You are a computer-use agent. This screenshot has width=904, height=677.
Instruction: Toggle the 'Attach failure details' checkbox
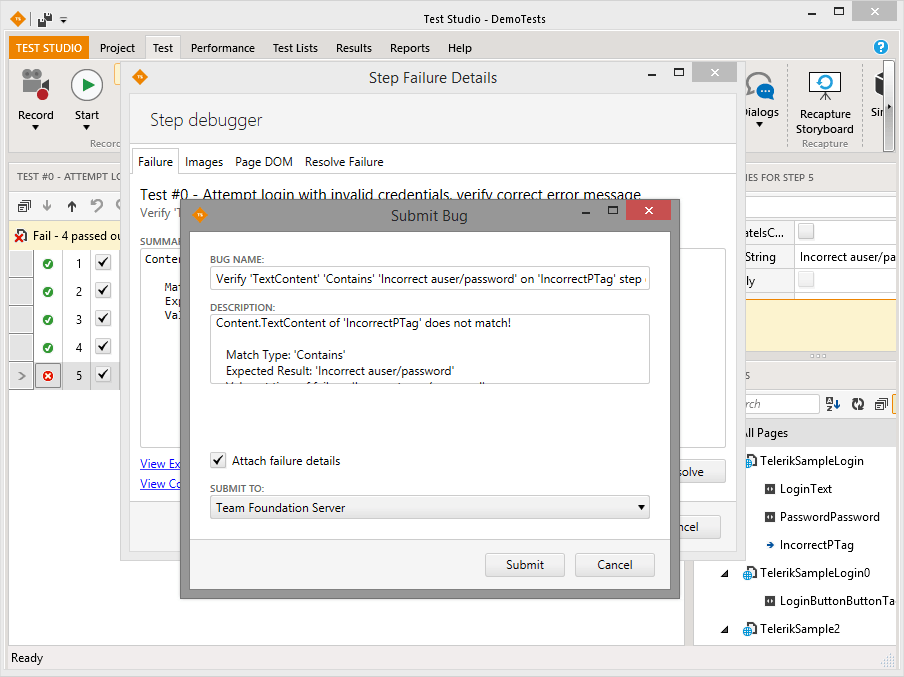coord(218,460)
